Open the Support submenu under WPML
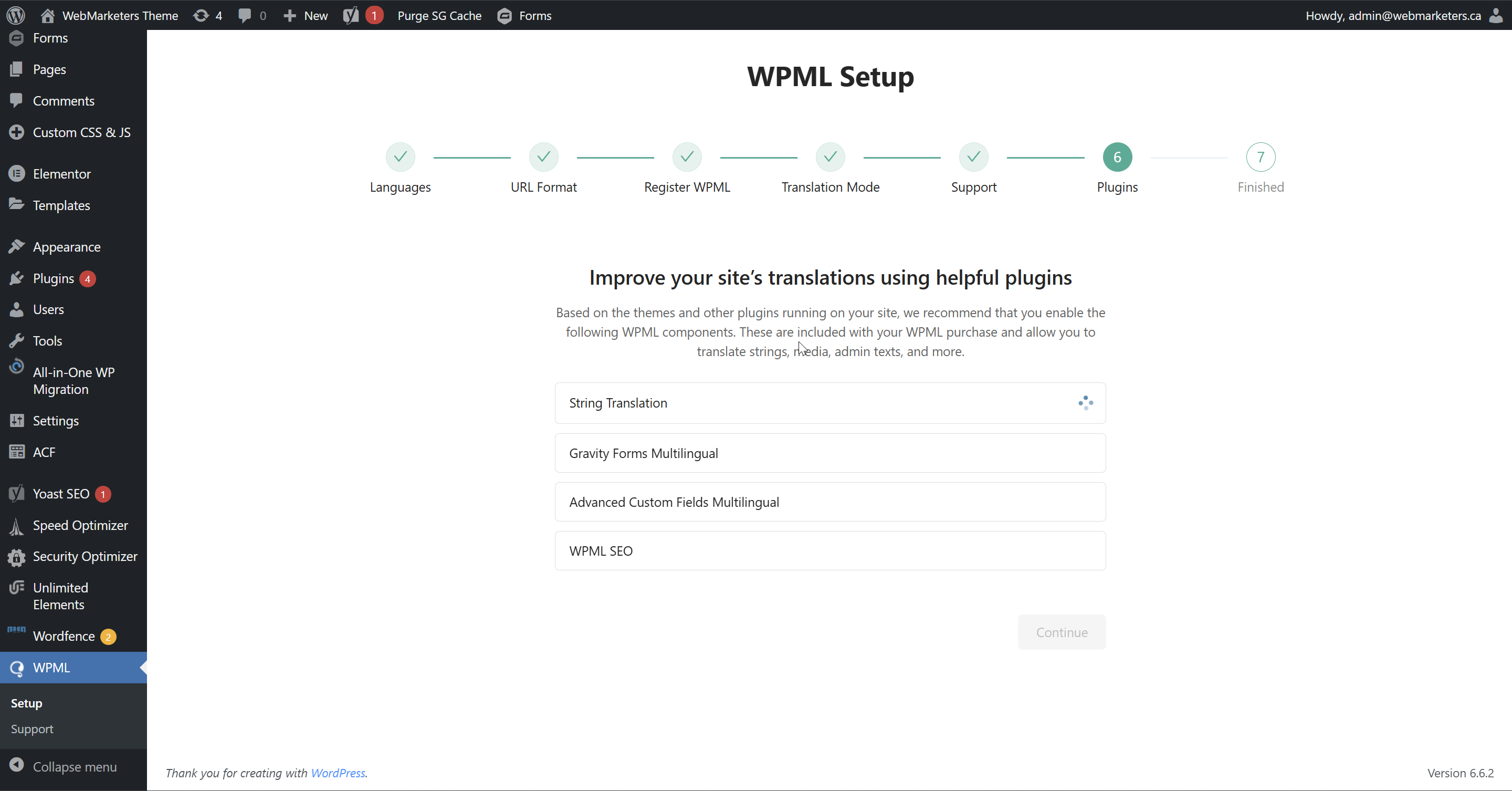Viewport: 1512px width, 791px height. pos(31,728)
